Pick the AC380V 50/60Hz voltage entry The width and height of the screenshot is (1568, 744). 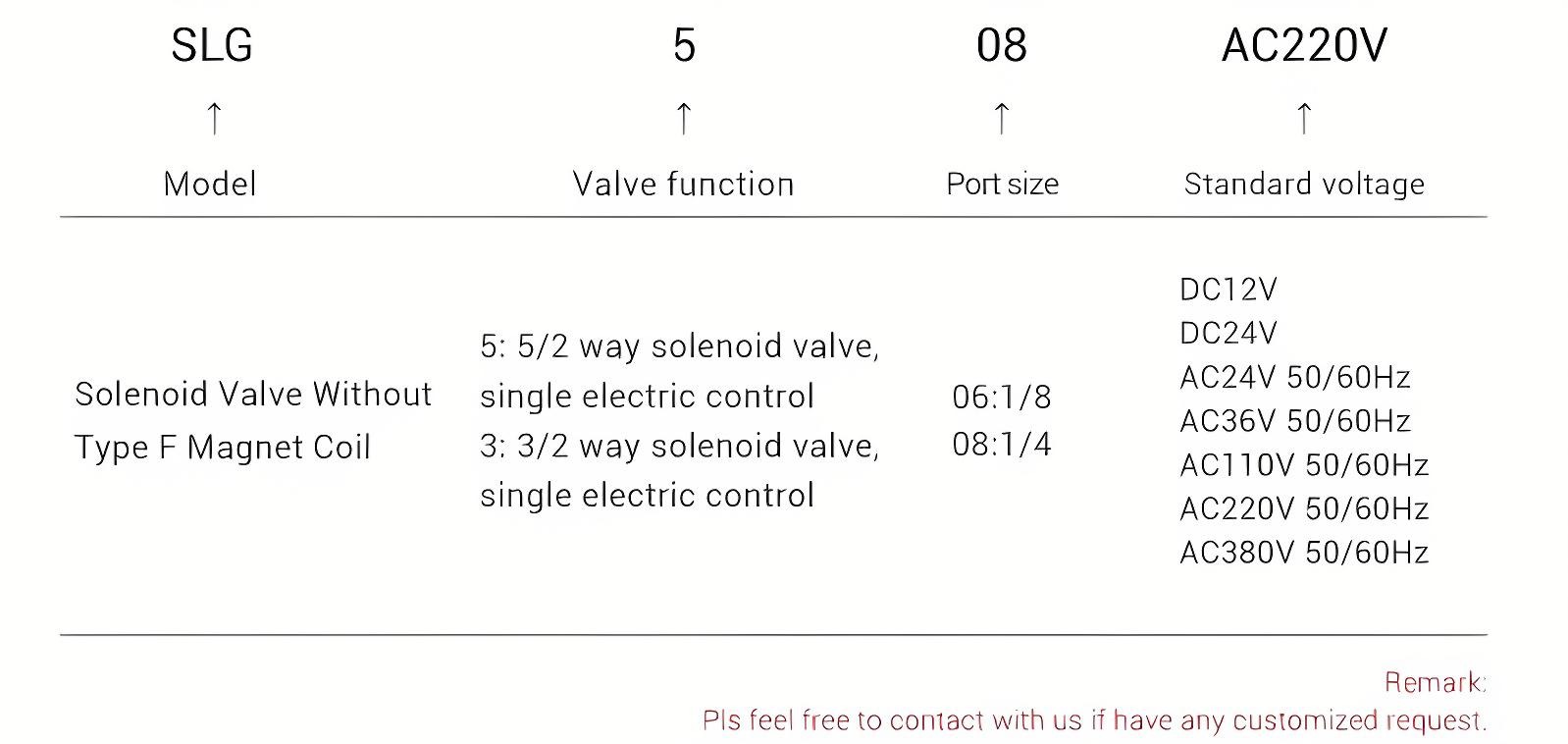point(1303,553)
